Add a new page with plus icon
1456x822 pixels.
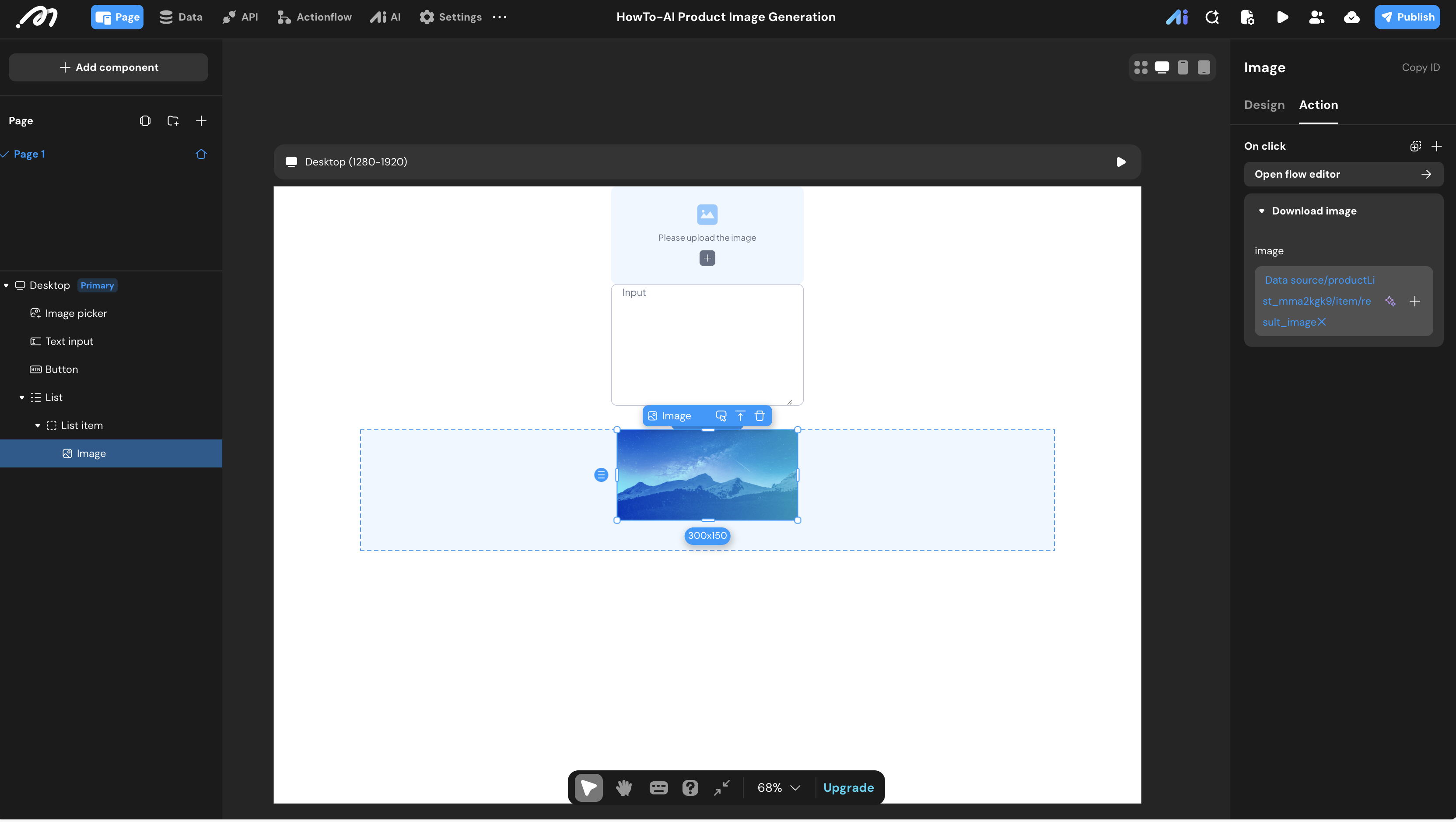[201, 120]
